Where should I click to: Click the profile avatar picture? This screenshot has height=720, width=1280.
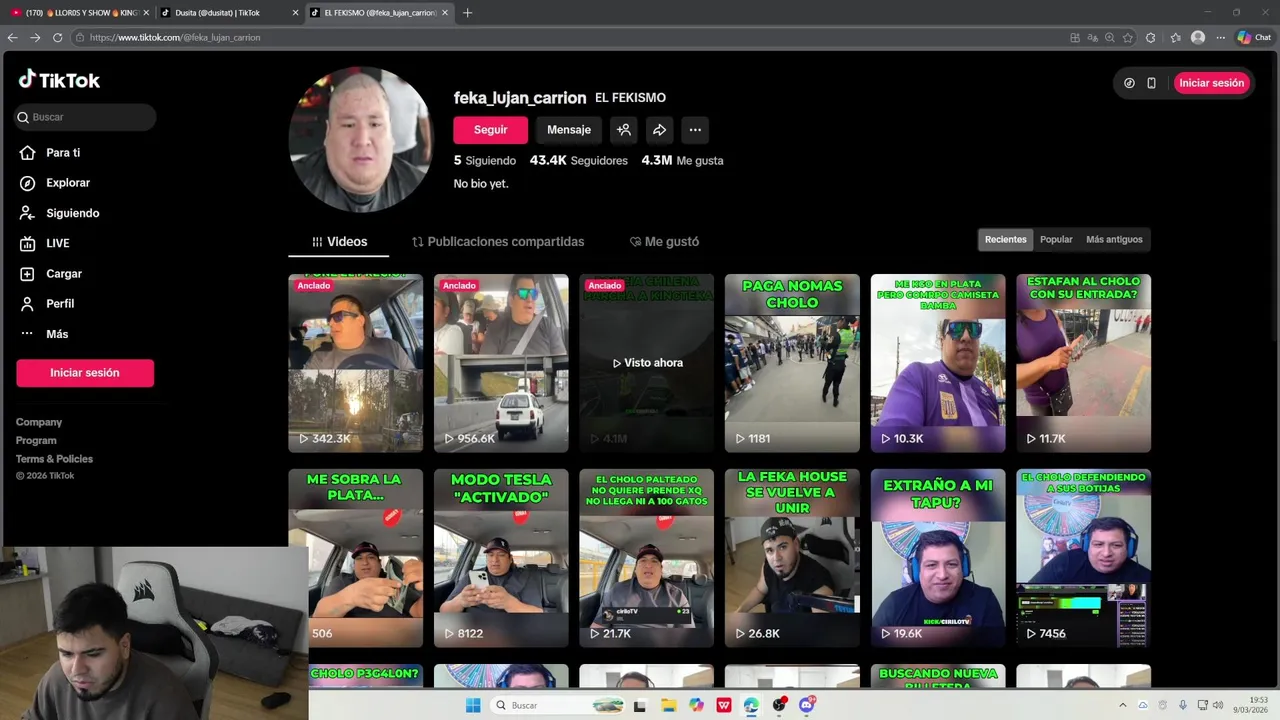[360, 140]
